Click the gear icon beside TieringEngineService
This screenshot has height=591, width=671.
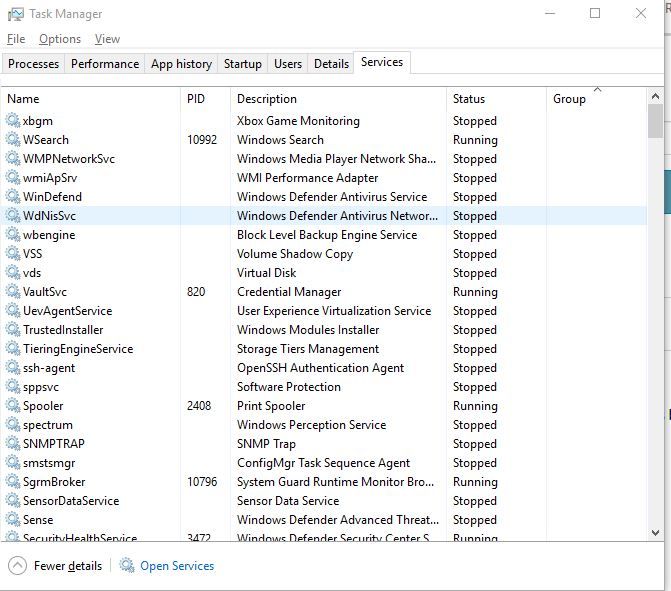(13, 348)
